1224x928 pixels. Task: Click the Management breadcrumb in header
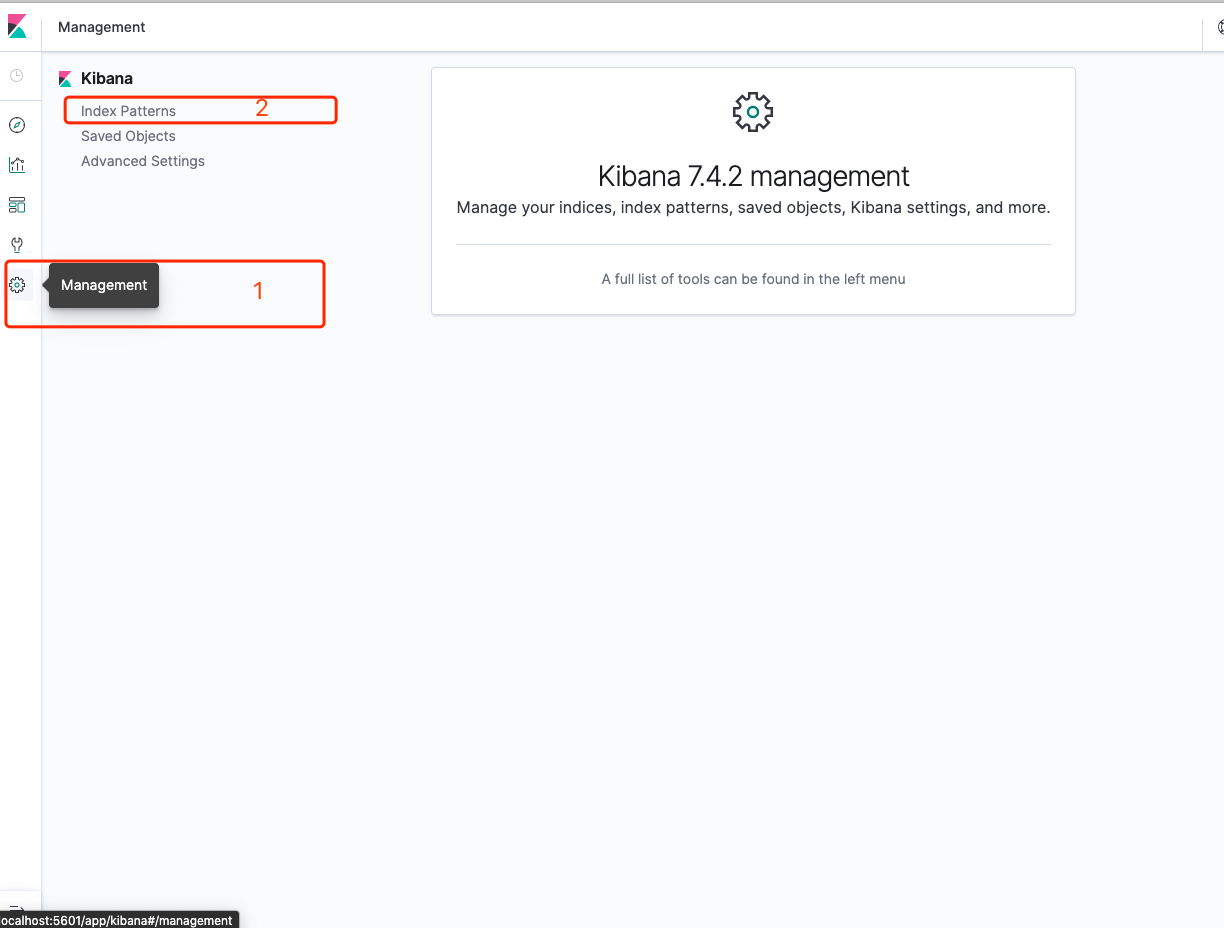tap(102, 27)
